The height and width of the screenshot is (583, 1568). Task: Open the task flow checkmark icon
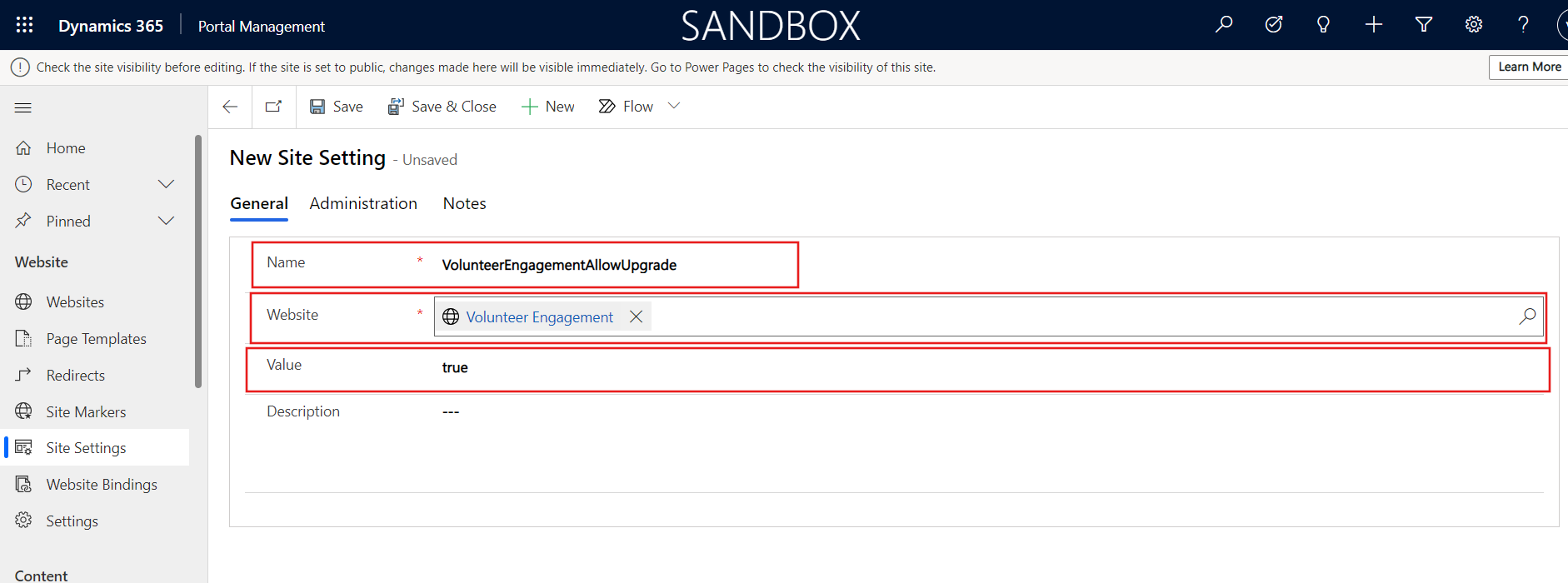point(1274,25)
